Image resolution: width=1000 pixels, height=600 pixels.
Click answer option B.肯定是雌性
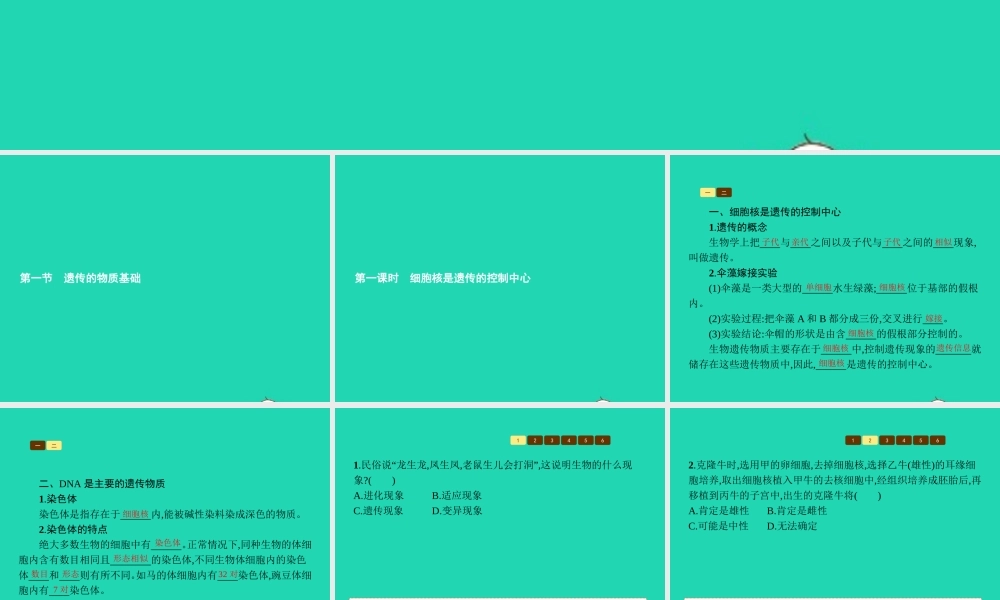point(797,511)
